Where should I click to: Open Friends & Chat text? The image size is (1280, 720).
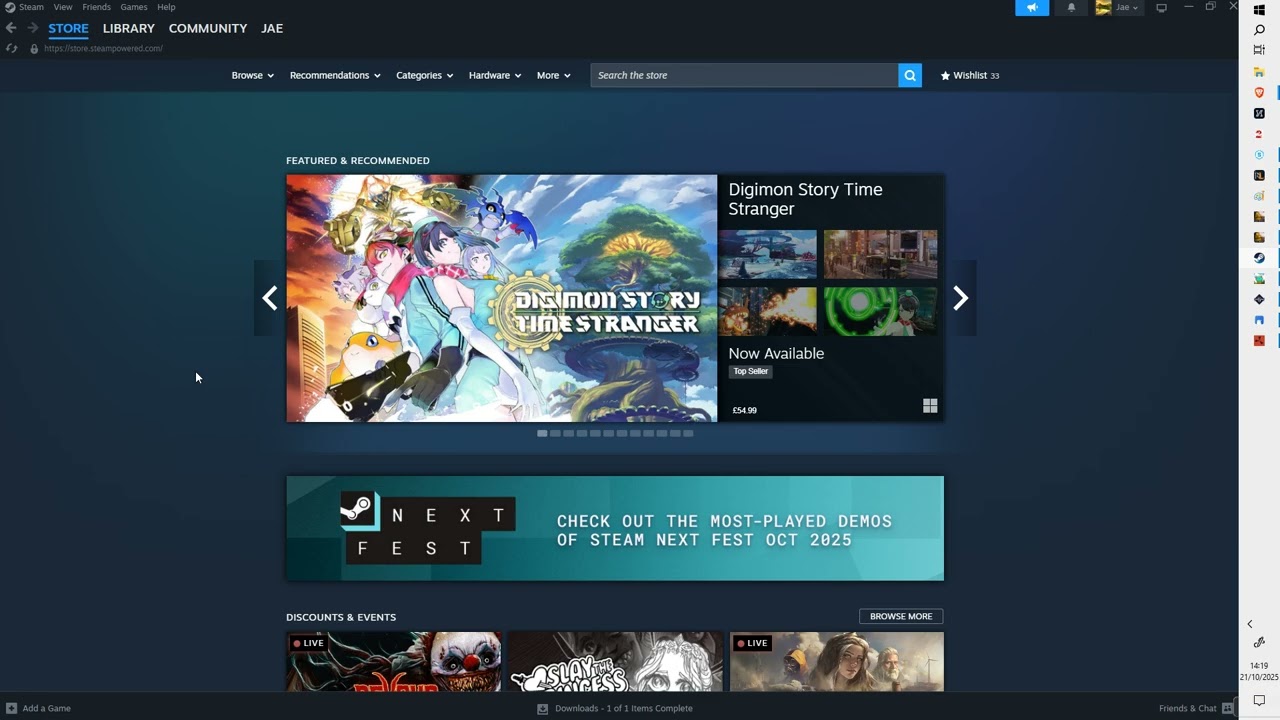(1187, 708)
